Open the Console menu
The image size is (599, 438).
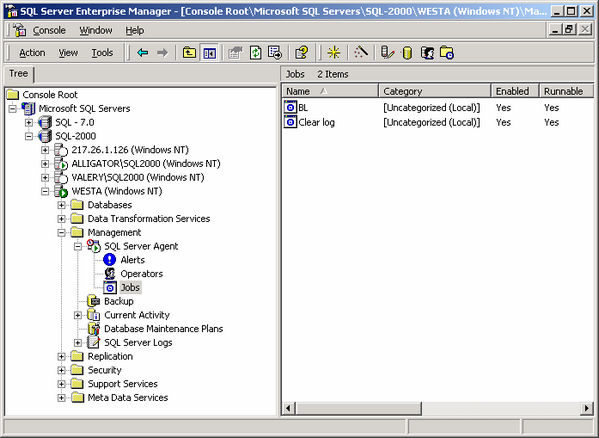49,30
